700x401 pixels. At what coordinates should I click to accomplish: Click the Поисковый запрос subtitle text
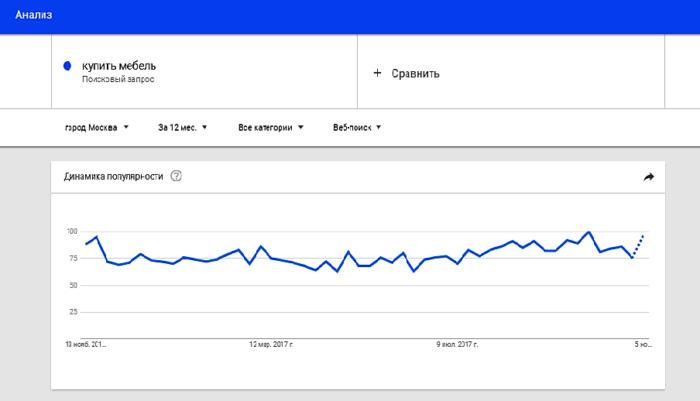(x=119, y=79)
